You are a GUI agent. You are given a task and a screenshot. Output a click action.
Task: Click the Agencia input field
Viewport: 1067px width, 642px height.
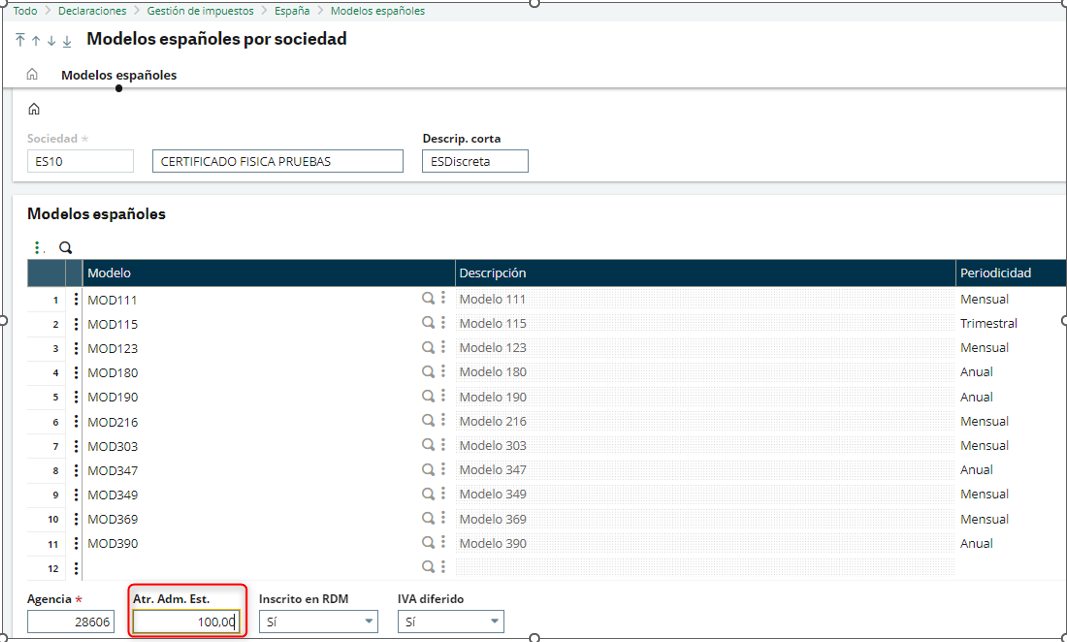pos(71,622)
